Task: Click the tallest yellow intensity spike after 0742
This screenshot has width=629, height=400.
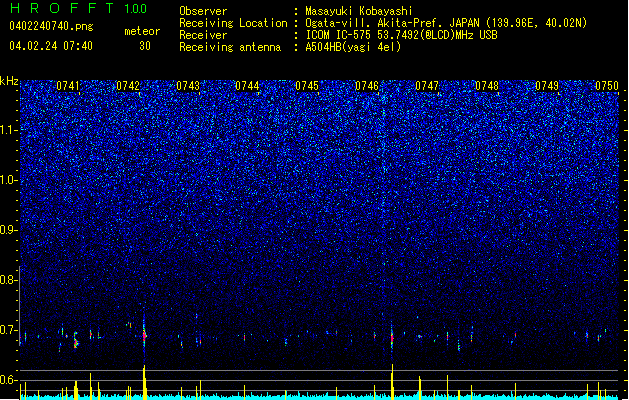Action: coord(144,382)
